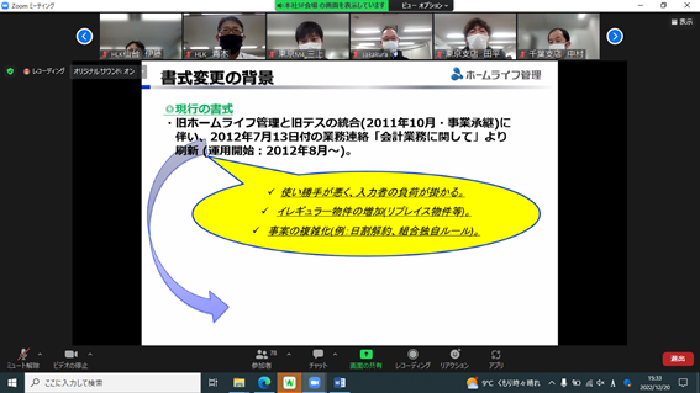700x393 pixels.
Task: Click the green encryption shield icon
Action: pos(10,71)
